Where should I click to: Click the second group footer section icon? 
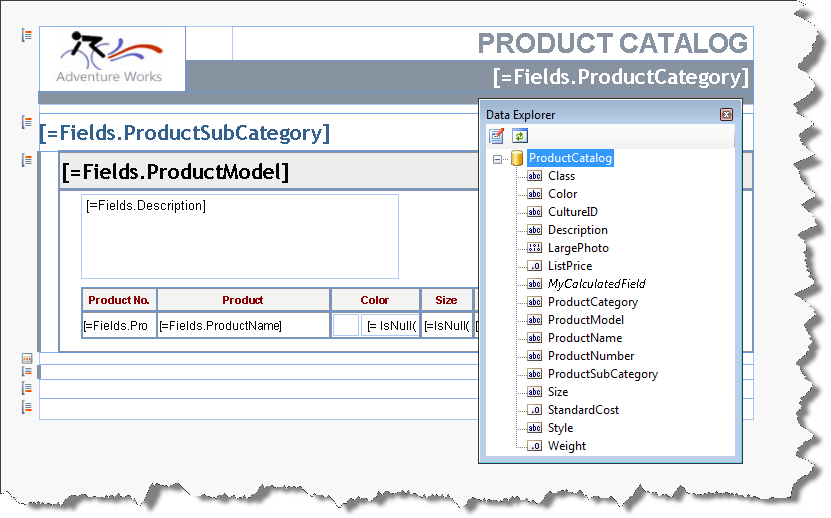coord(26,388)
